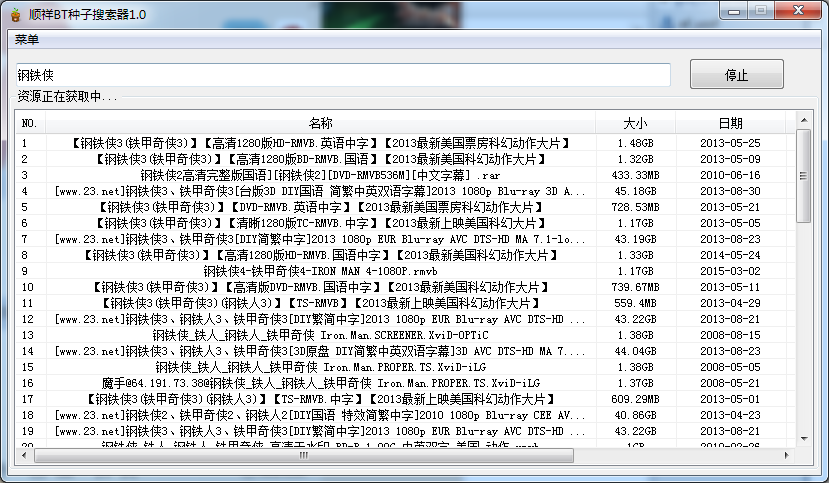Minimize the 顺祥BT种子搜索器 window
Screen dimensions: 829x483
click(733, 11)
